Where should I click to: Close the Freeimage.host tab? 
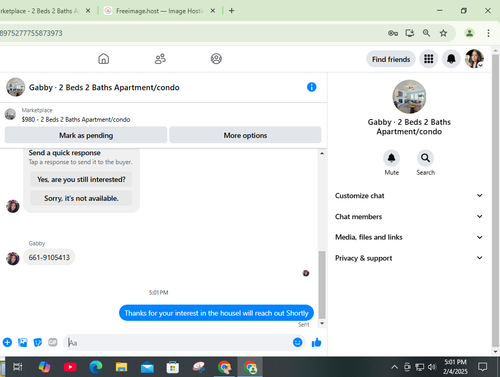213,11
